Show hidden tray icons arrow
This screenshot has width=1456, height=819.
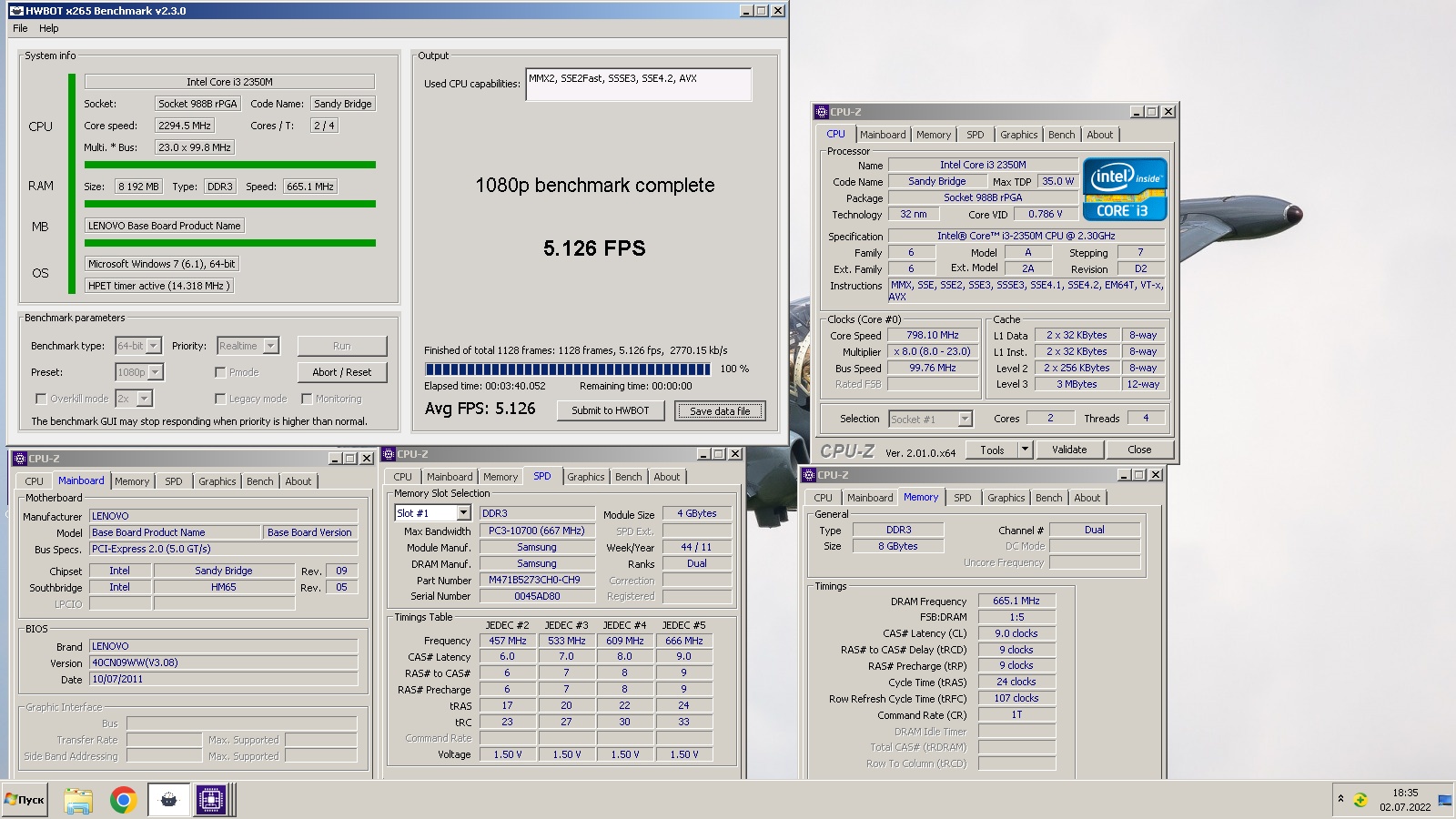[x=1340, y=799]
